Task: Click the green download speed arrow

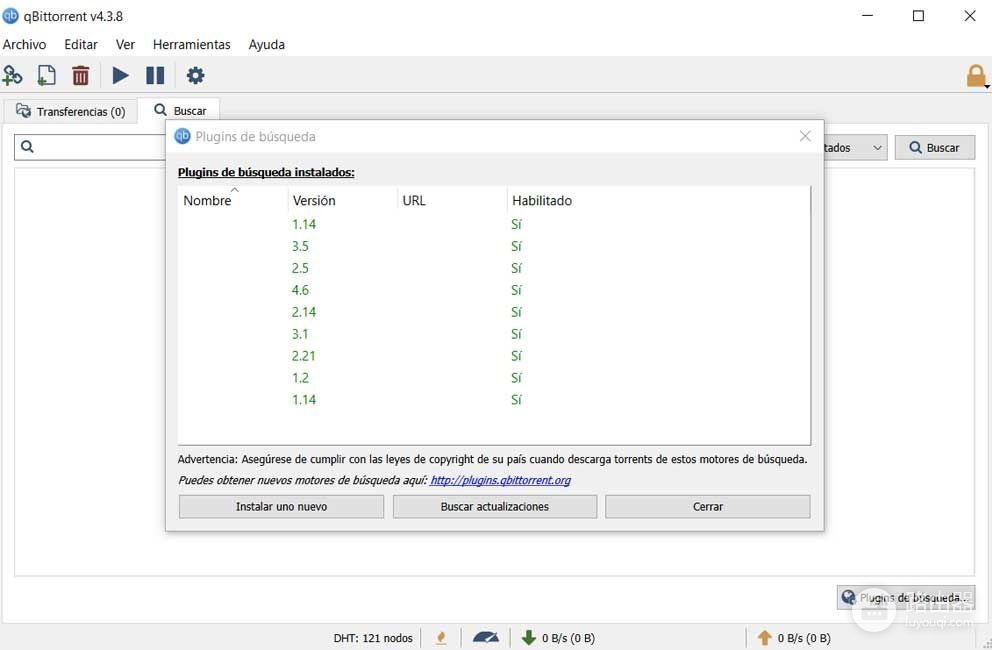Action: pyautogui.click(x=528, y=637)
